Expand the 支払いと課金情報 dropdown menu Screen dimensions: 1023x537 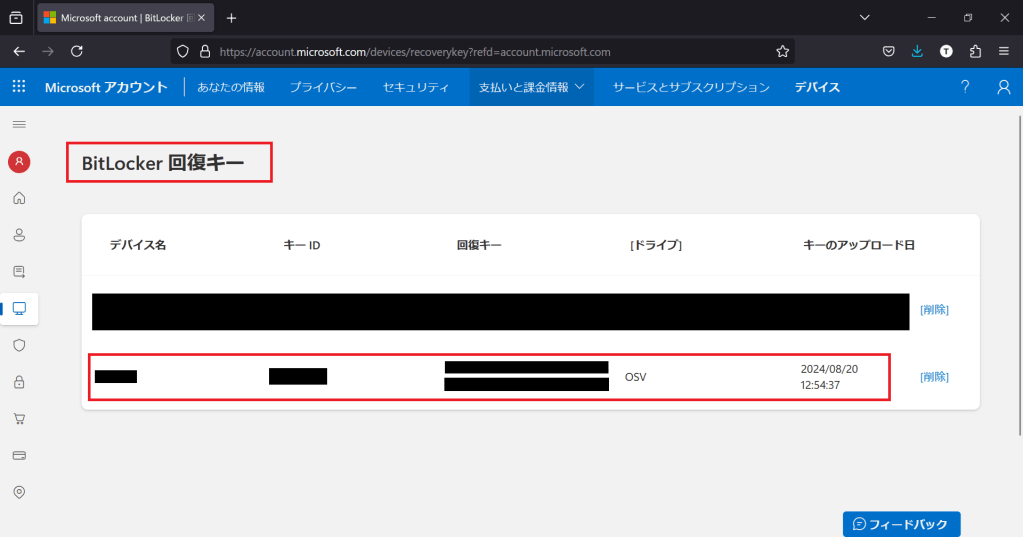[531, 87]
